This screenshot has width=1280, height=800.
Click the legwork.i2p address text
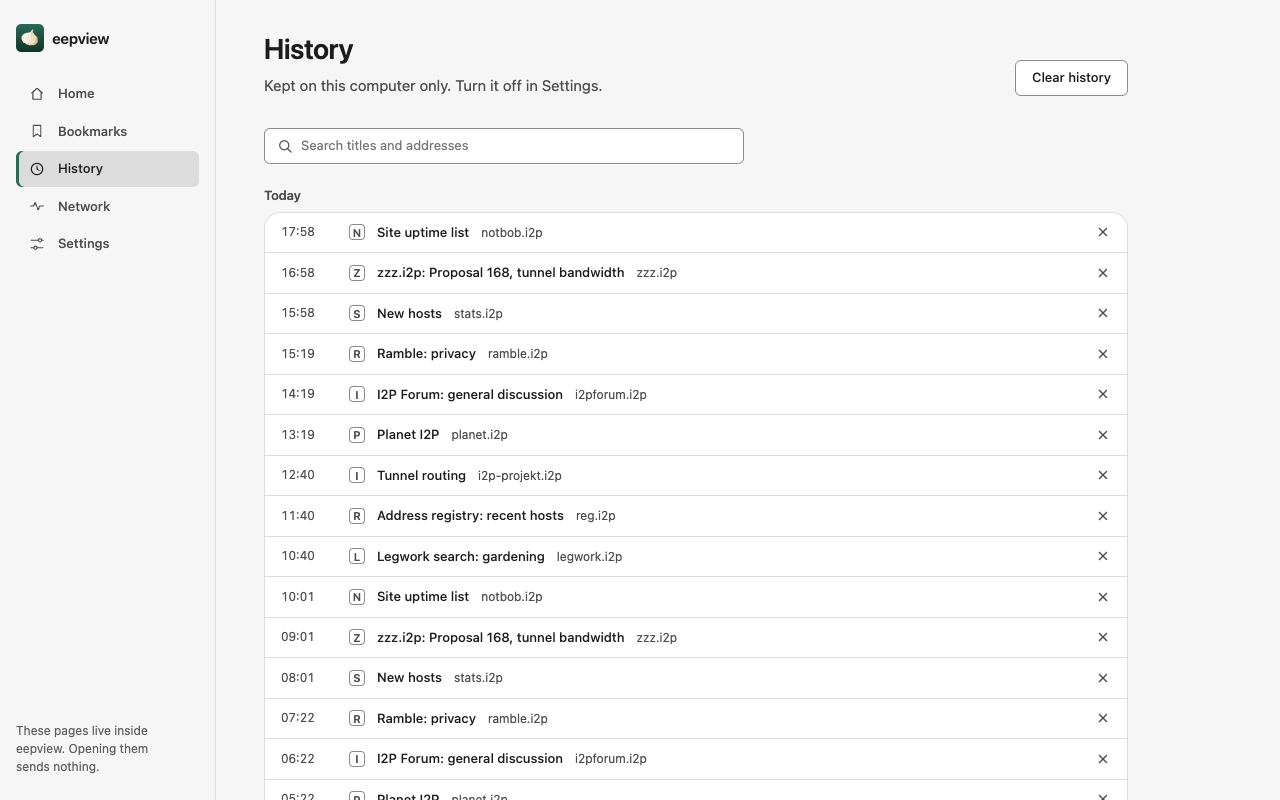click(x=589, y=557)
